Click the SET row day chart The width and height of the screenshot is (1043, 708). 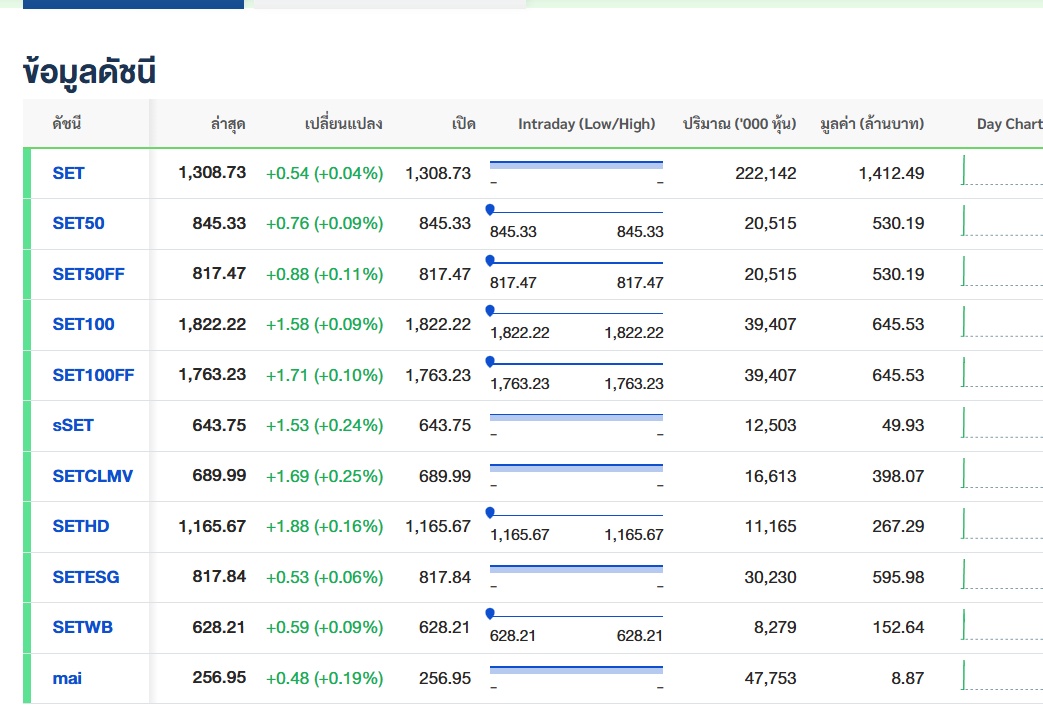click(x=1001, y=172)
